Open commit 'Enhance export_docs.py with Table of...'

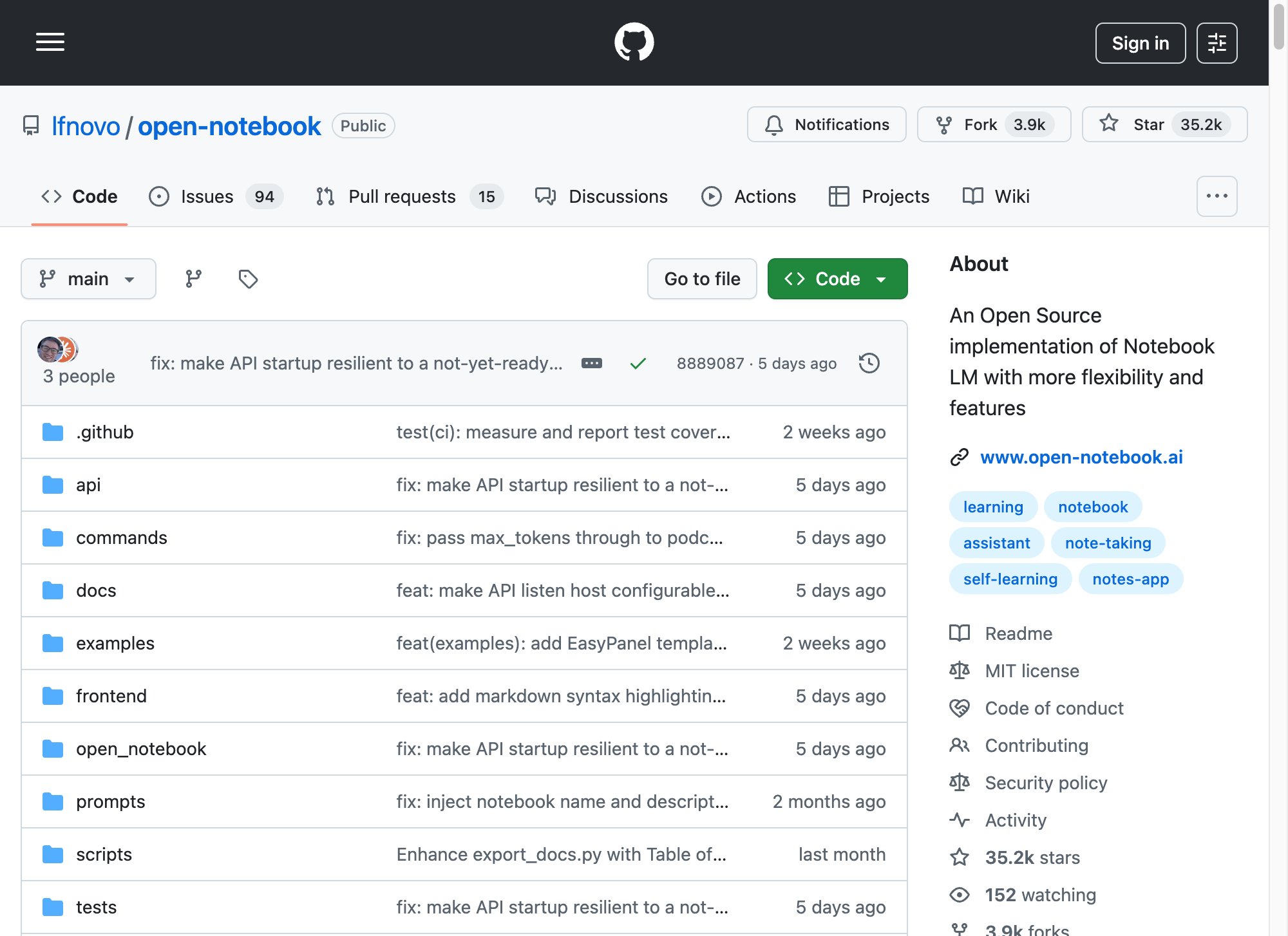pos(561,854)
